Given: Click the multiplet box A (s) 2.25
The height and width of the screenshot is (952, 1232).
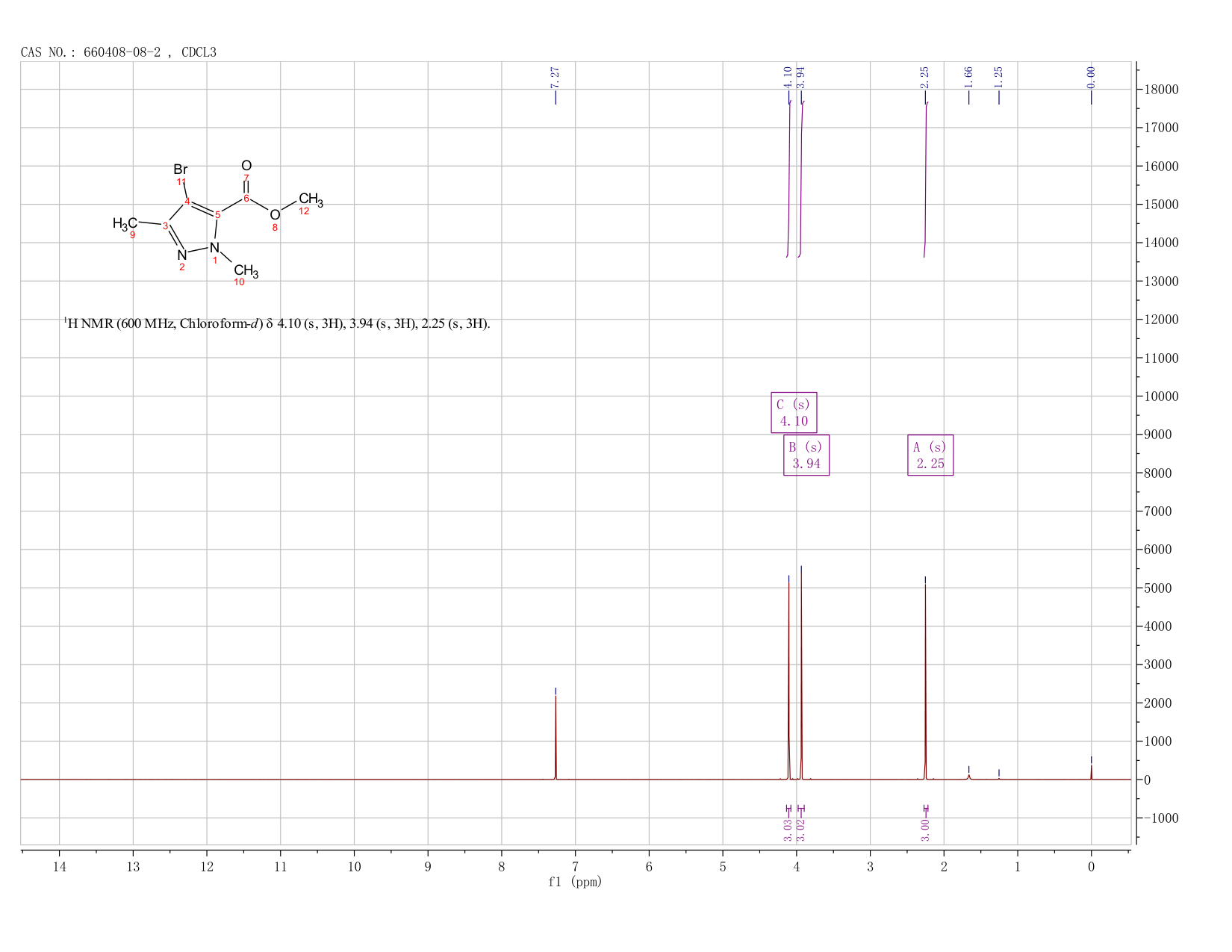Looking at the screenshot, I should pos(930,455).
